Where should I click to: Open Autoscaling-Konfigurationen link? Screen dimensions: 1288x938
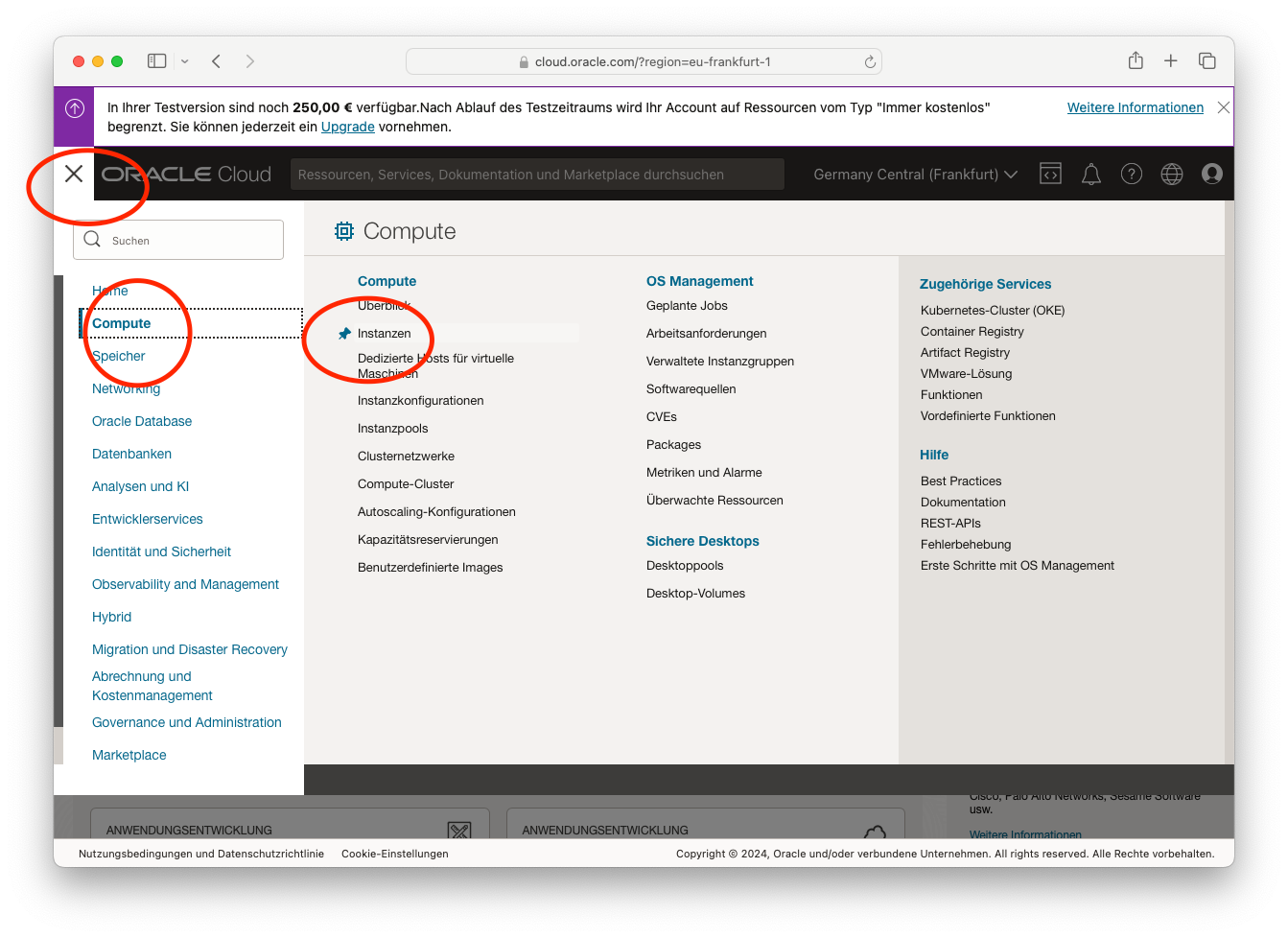437,512
